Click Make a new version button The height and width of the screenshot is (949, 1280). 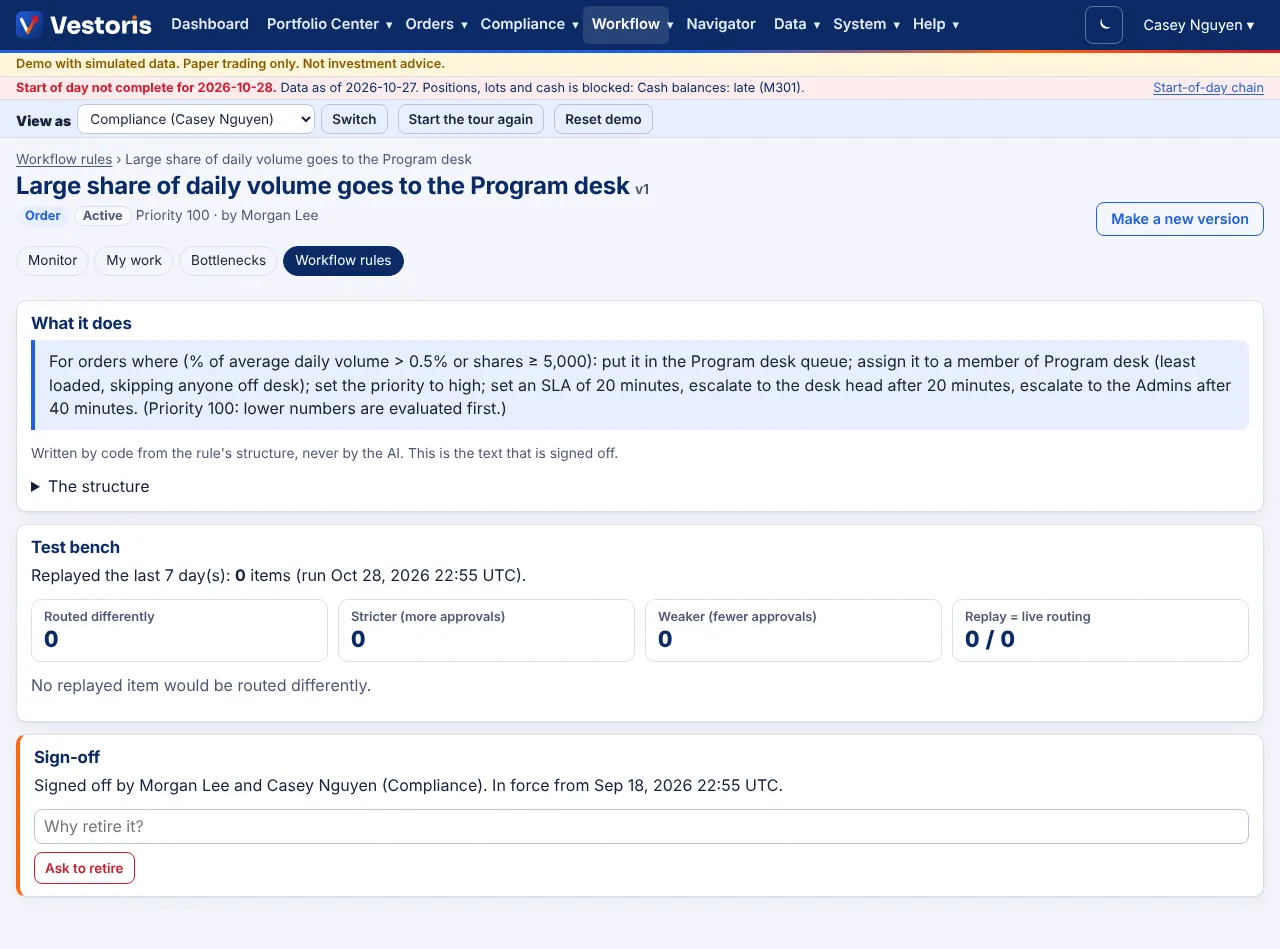[1180, 219]
